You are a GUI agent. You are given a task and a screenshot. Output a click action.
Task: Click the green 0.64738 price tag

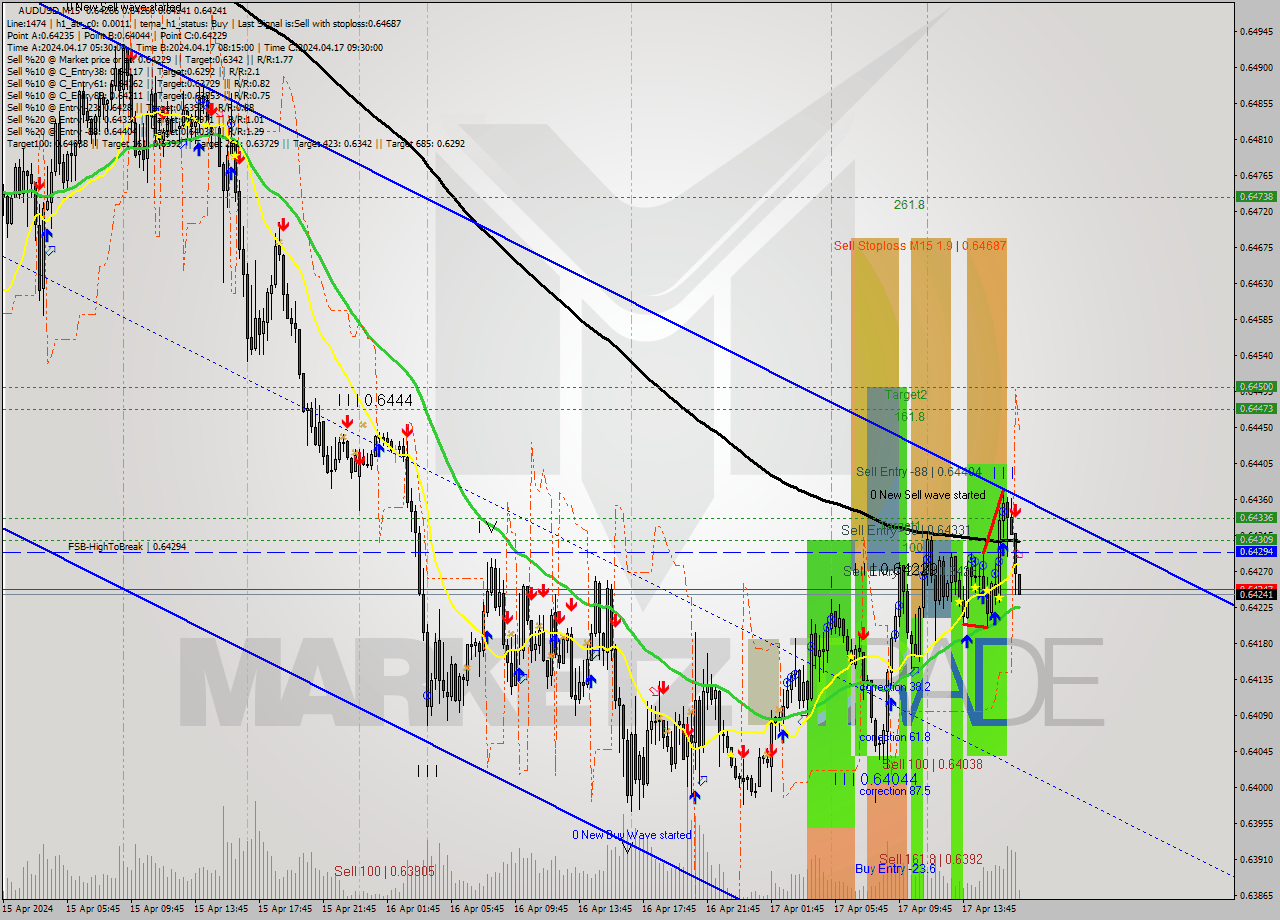point(1256,197)
